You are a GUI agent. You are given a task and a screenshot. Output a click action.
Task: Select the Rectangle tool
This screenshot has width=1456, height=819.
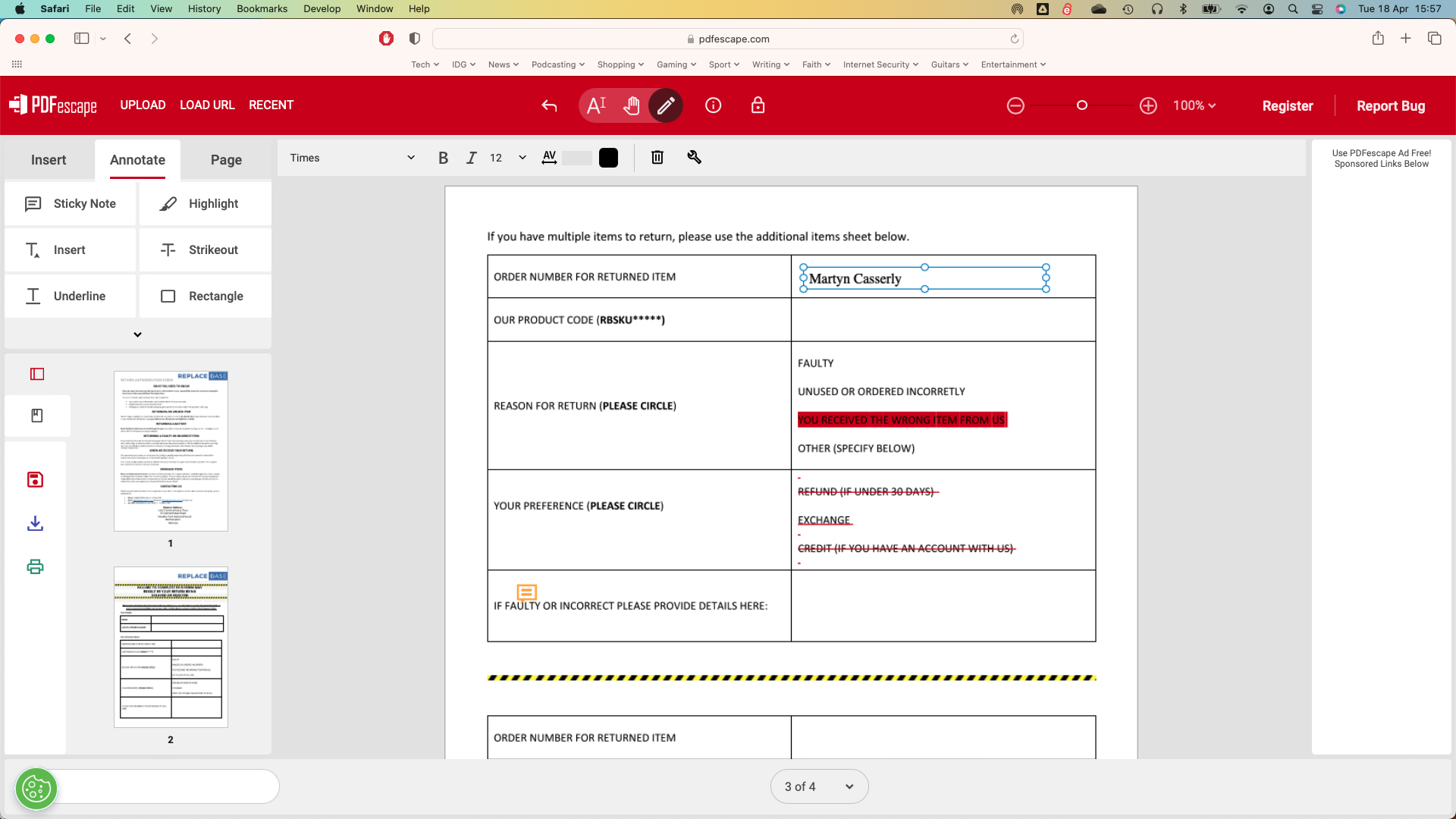205,296
